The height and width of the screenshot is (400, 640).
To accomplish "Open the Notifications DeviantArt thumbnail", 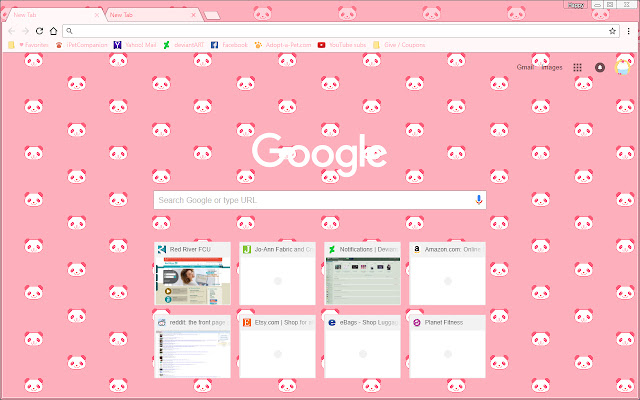I will point(362,273).
